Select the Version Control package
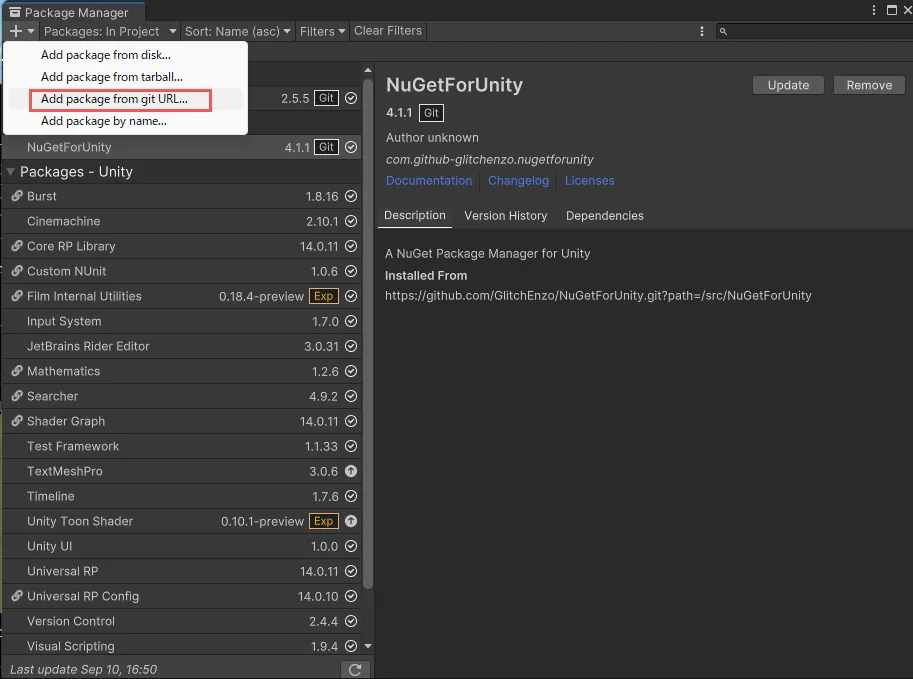The height and width of the screenshot is (679, 913). [182, 621]
